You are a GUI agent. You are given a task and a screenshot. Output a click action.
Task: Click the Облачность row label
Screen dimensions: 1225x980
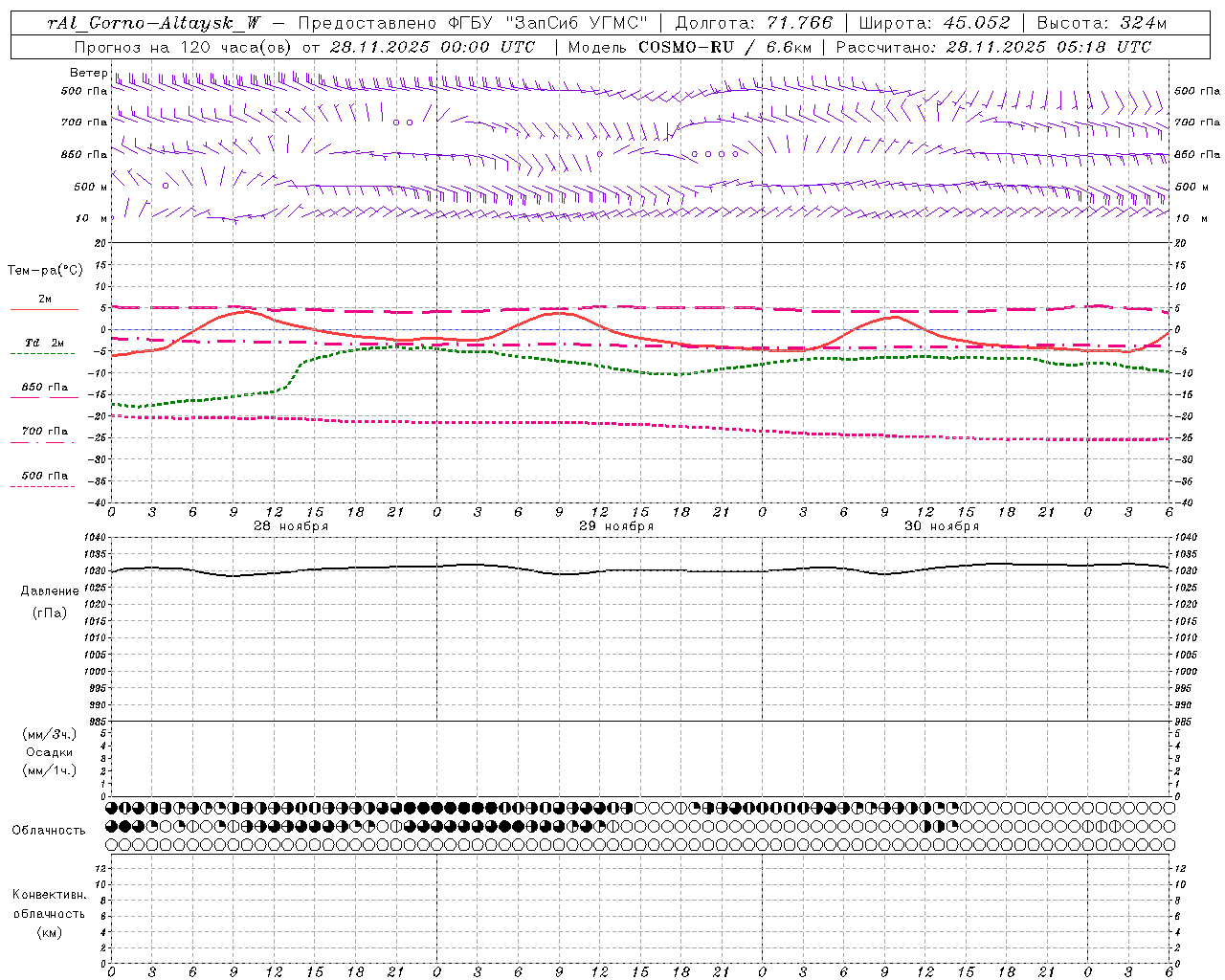49,831
